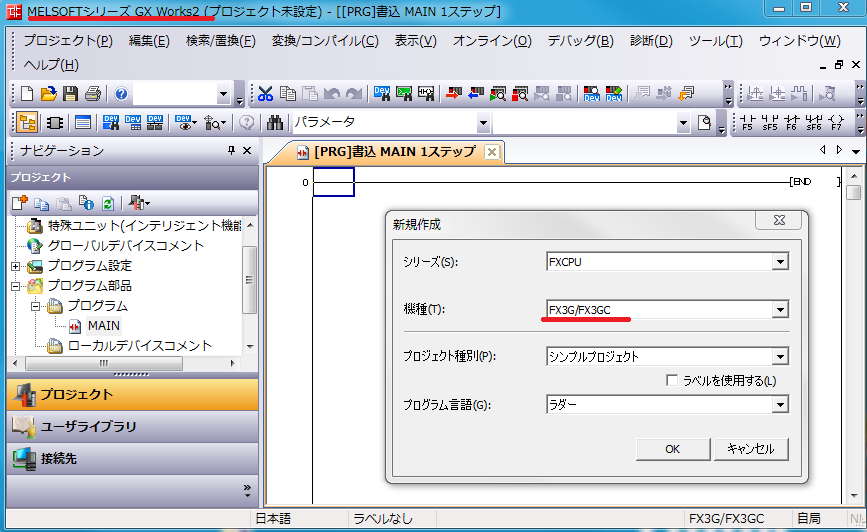Click OK in the 新規作成 dialog
This screenshot has width=867, height=532.
pyautogui.click(x=673, y=449)
